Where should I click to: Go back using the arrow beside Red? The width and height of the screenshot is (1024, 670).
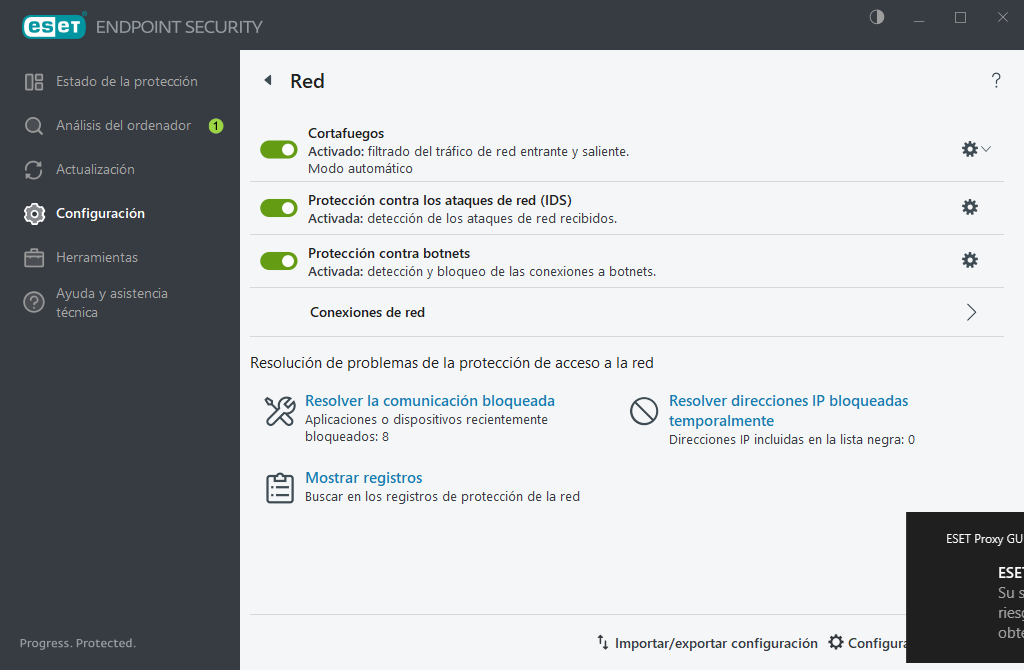click(268, 80)
